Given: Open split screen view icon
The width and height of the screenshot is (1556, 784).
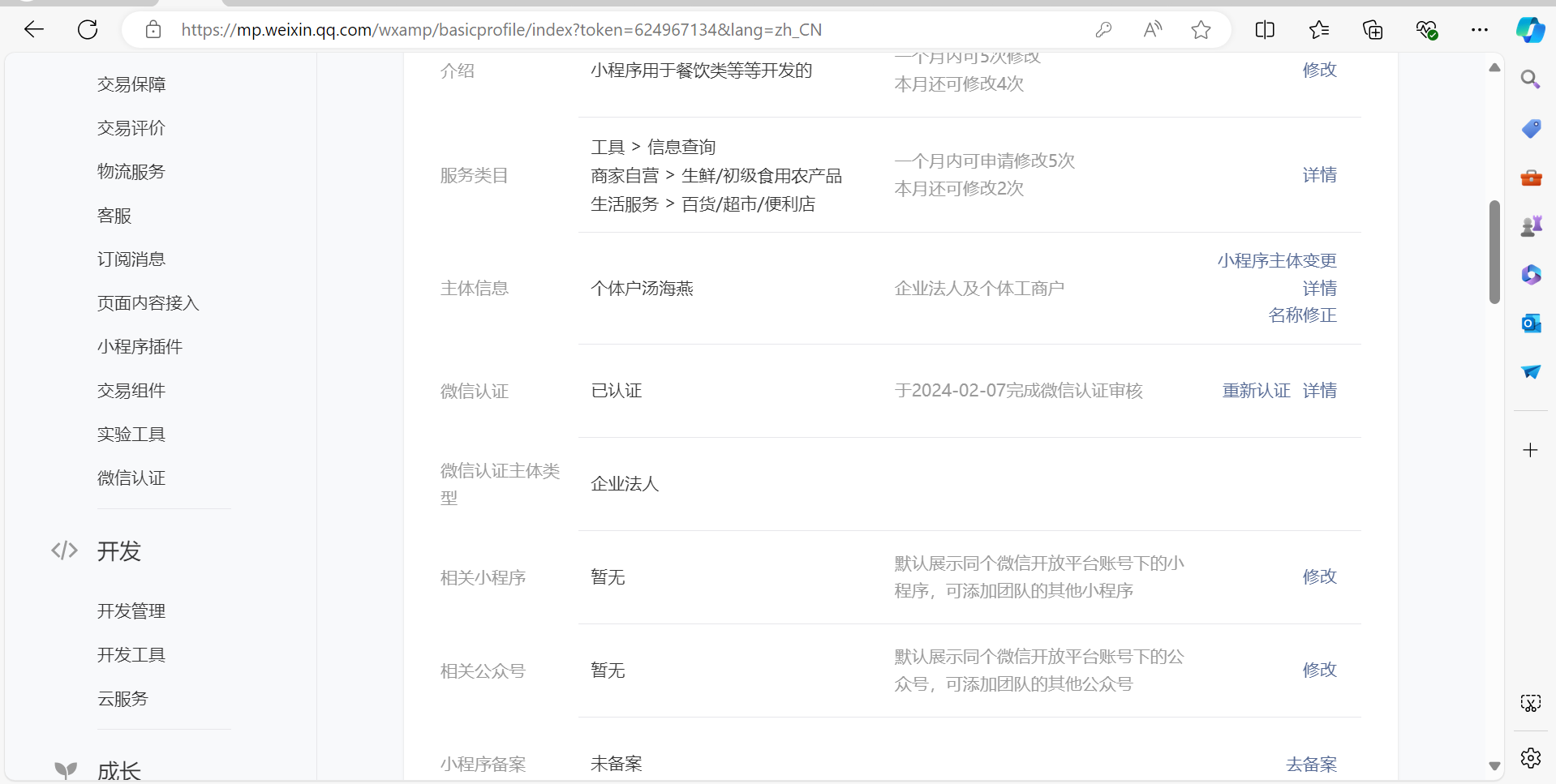Looking at the screenshot, I should pyautogui.click(x=1265, y=30).
